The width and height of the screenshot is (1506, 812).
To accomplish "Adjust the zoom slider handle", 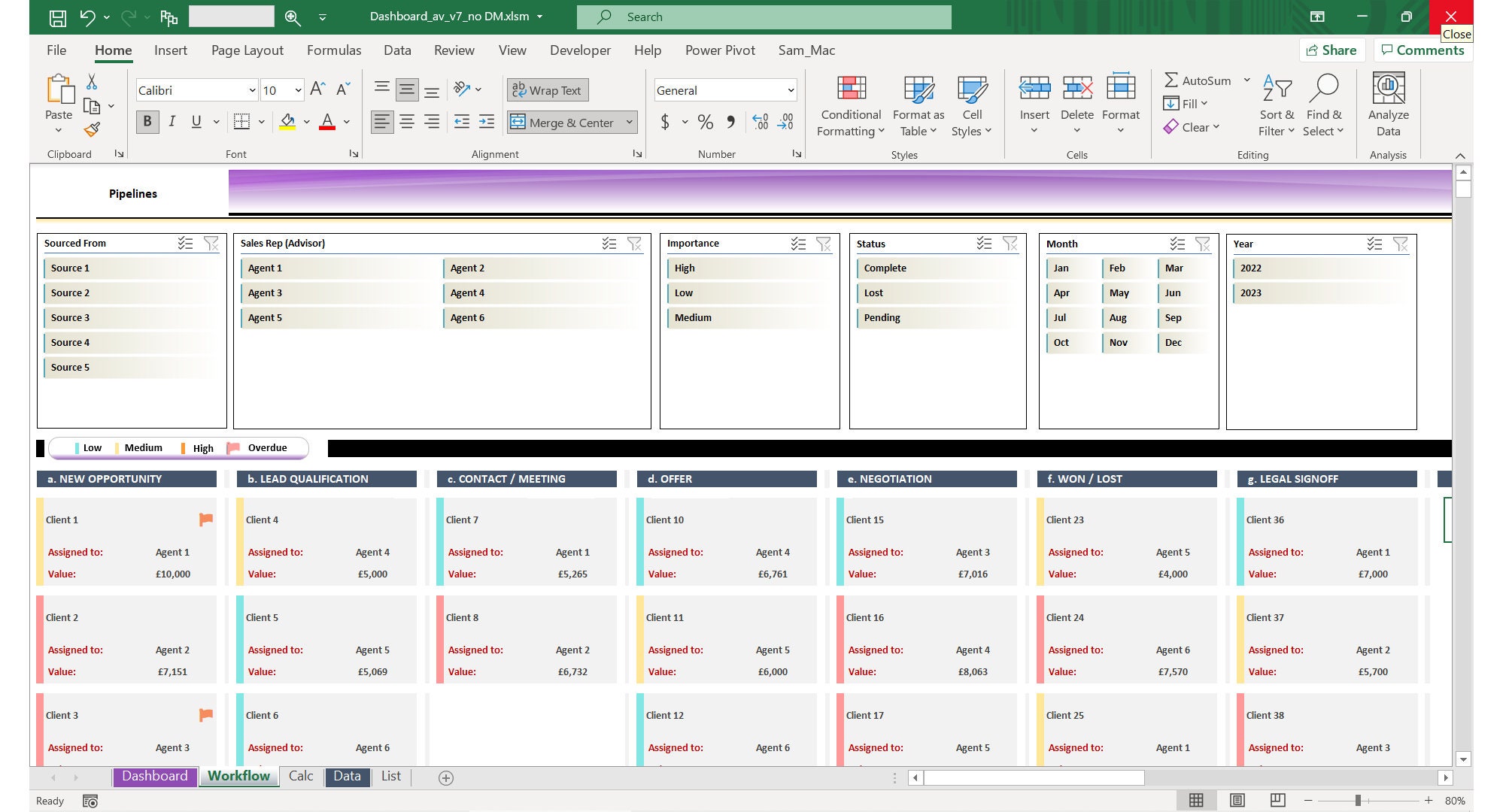I will click(1358, 800).
